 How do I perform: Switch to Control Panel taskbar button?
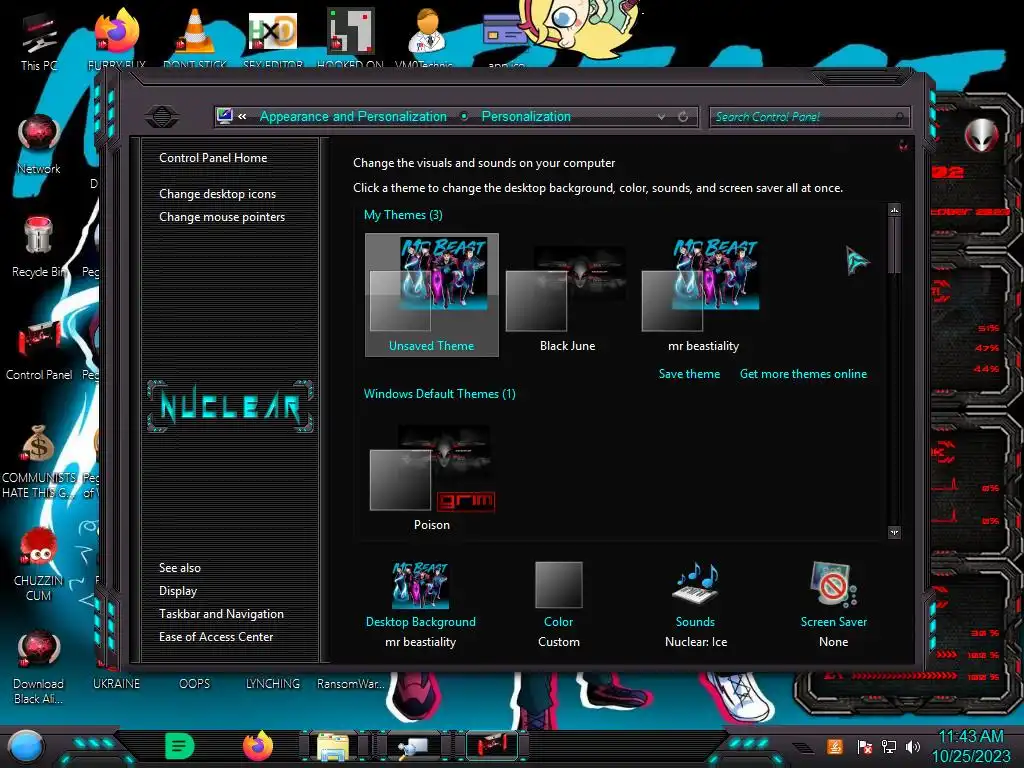493,746
